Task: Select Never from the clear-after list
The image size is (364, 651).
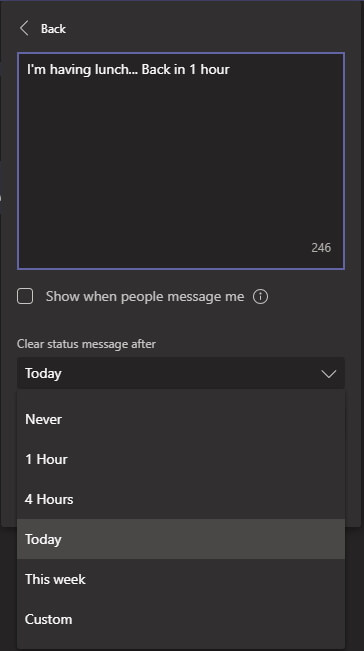Action: pos(181,419)
